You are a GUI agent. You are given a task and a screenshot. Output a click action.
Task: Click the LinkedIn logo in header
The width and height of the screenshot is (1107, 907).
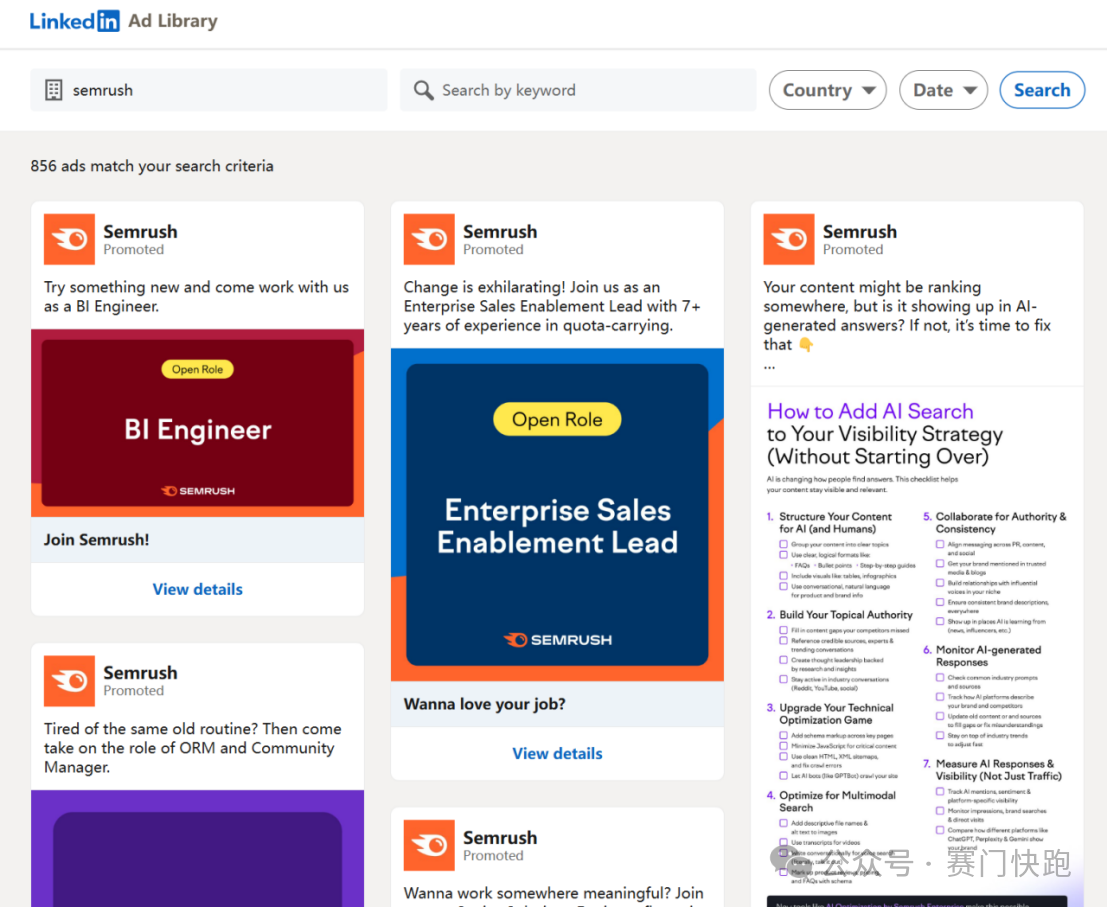[x=75, y=21]
